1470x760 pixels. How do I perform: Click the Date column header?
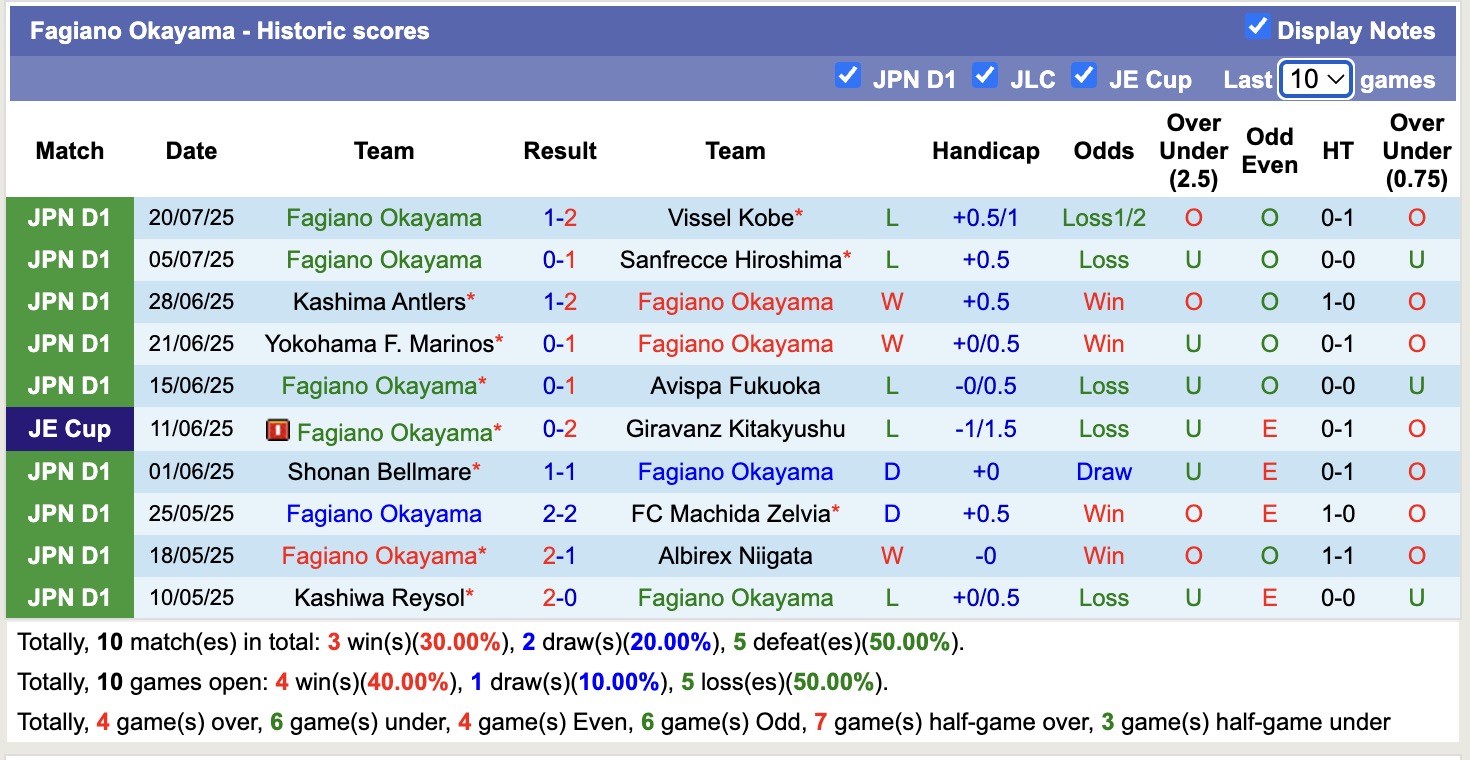190,151
